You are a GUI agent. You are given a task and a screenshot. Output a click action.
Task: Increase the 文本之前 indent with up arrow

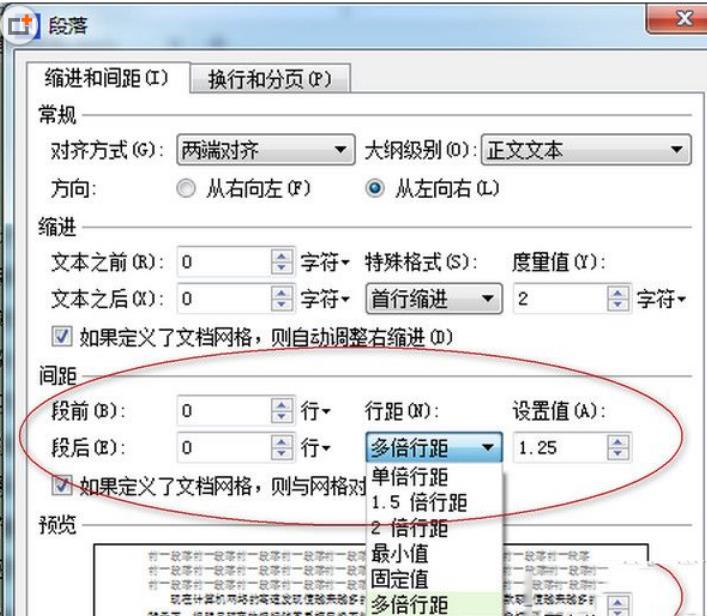282,255
